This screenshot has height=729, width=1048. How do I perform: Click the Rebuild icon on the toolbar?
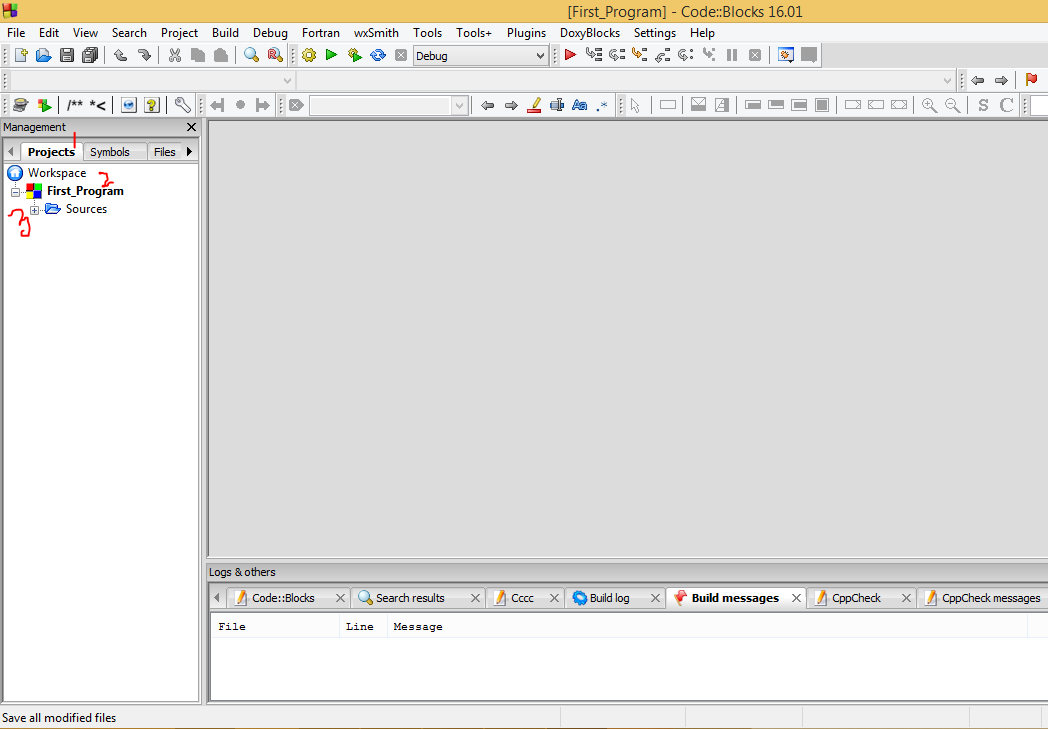coord(377,56)
